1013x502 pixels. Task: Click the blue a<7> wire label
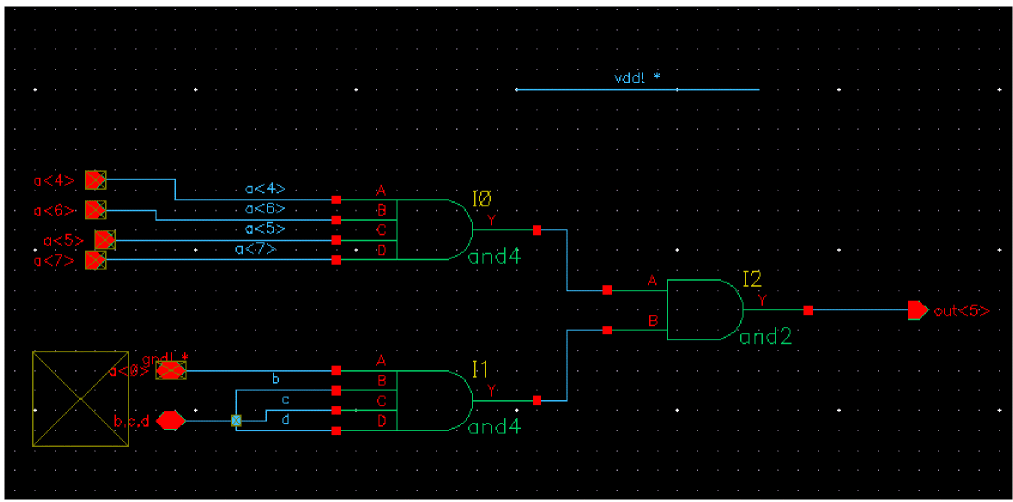pyautogui.click(x=256, y=249)
